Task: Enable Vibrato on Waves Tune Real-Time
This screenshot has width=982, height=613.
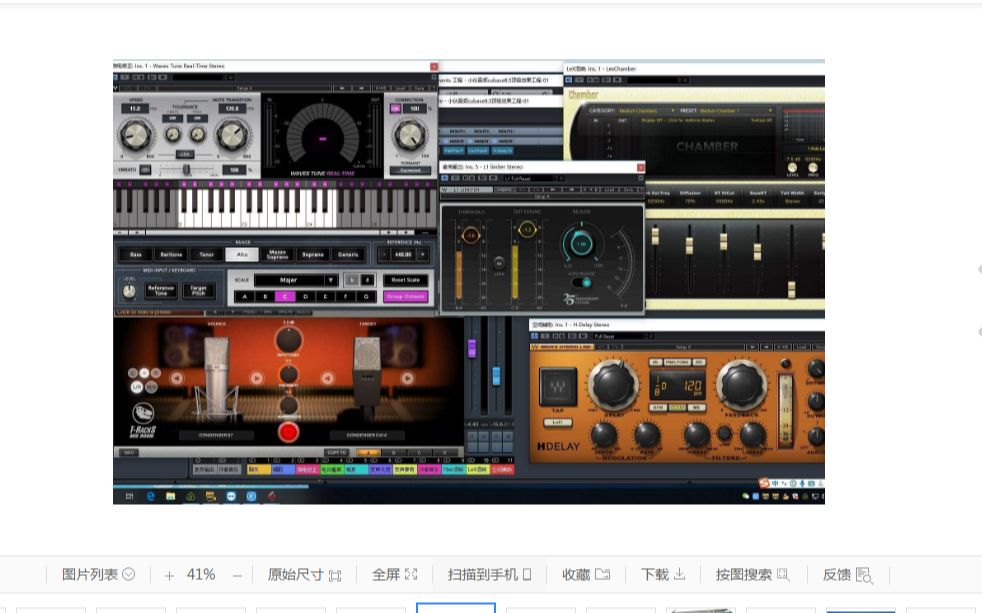Action: [x=145, y=169]
